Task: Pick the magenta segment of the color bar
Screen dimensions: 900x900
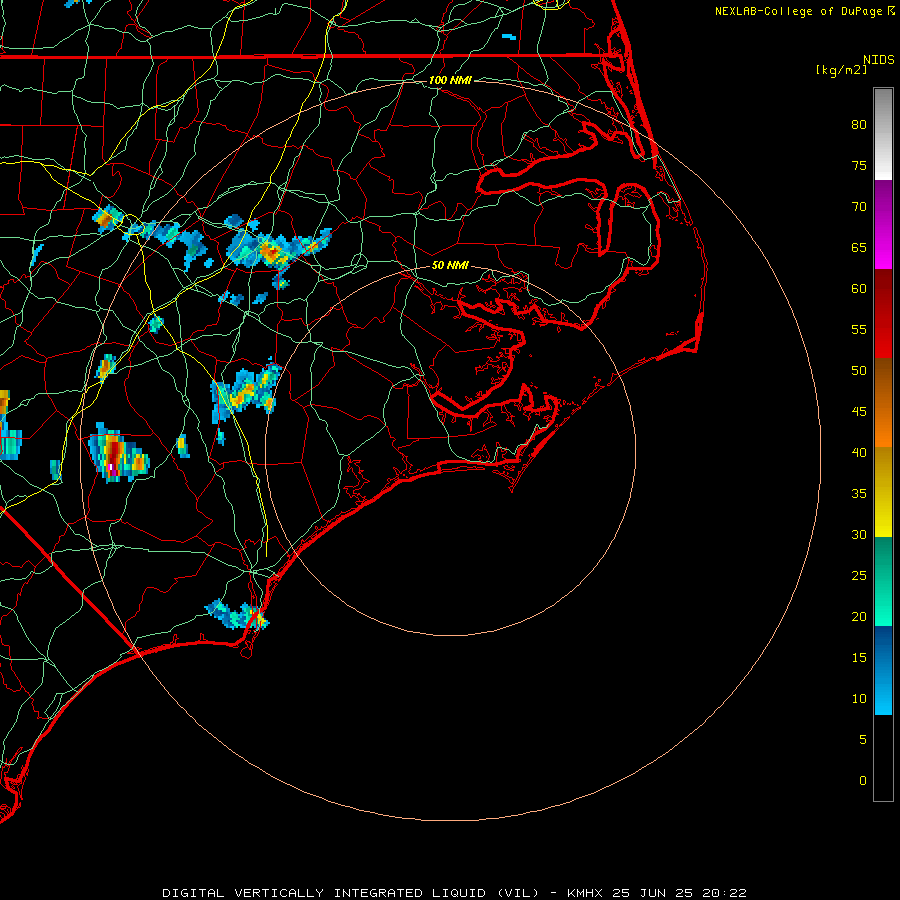Action: (883, 224)
